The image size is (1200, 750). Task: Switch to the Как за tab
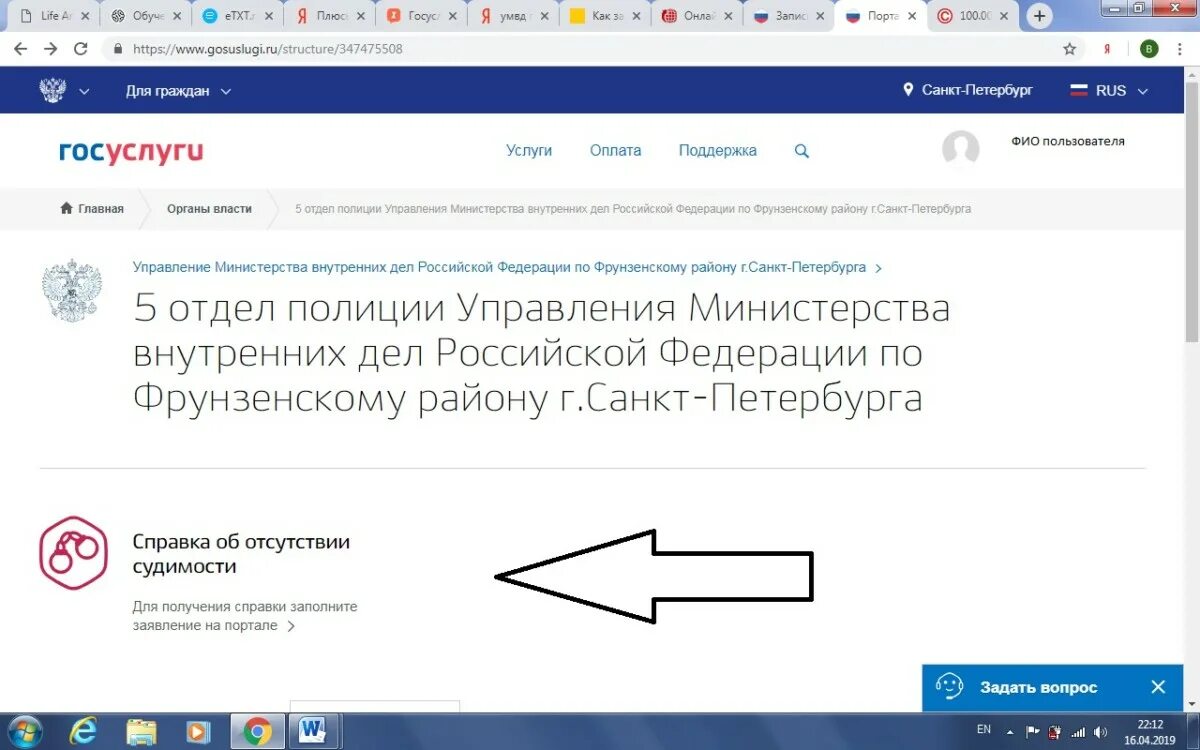point(605,16)
